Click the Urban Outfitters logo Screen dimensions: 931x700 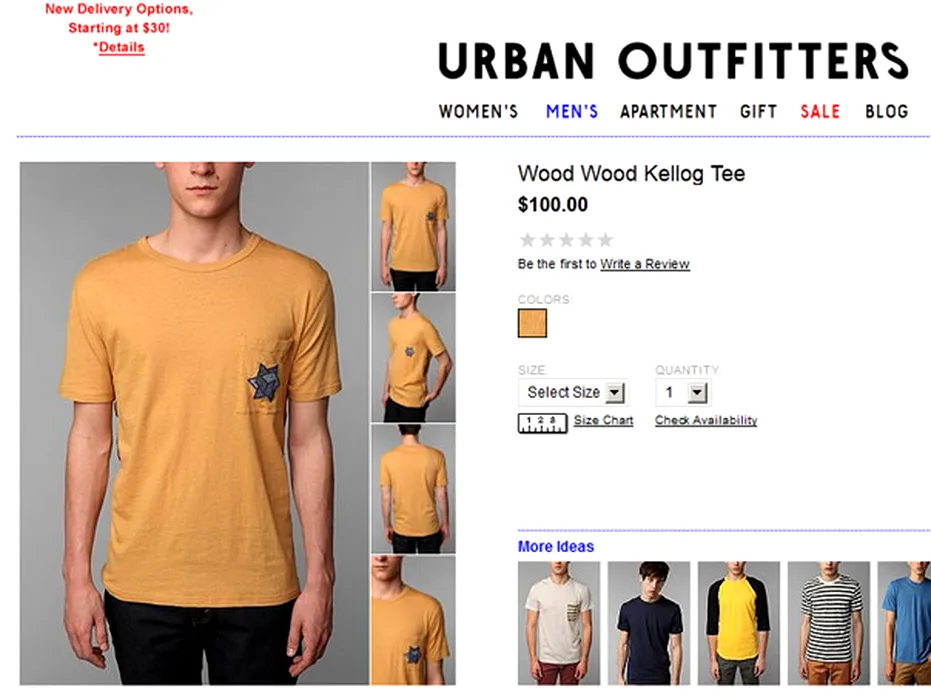click(673, 61)
